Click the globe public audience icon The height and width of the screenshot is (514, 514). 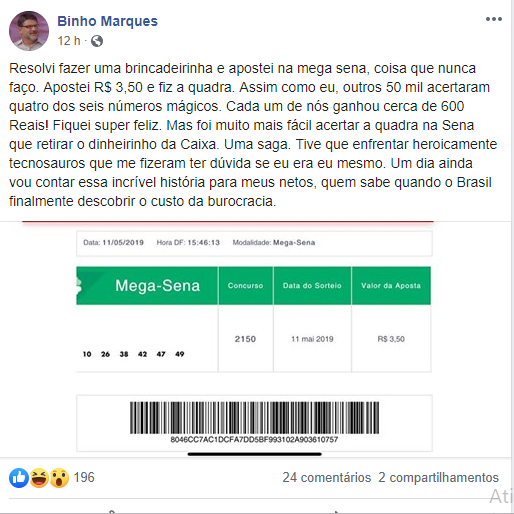tap(97, 41)
